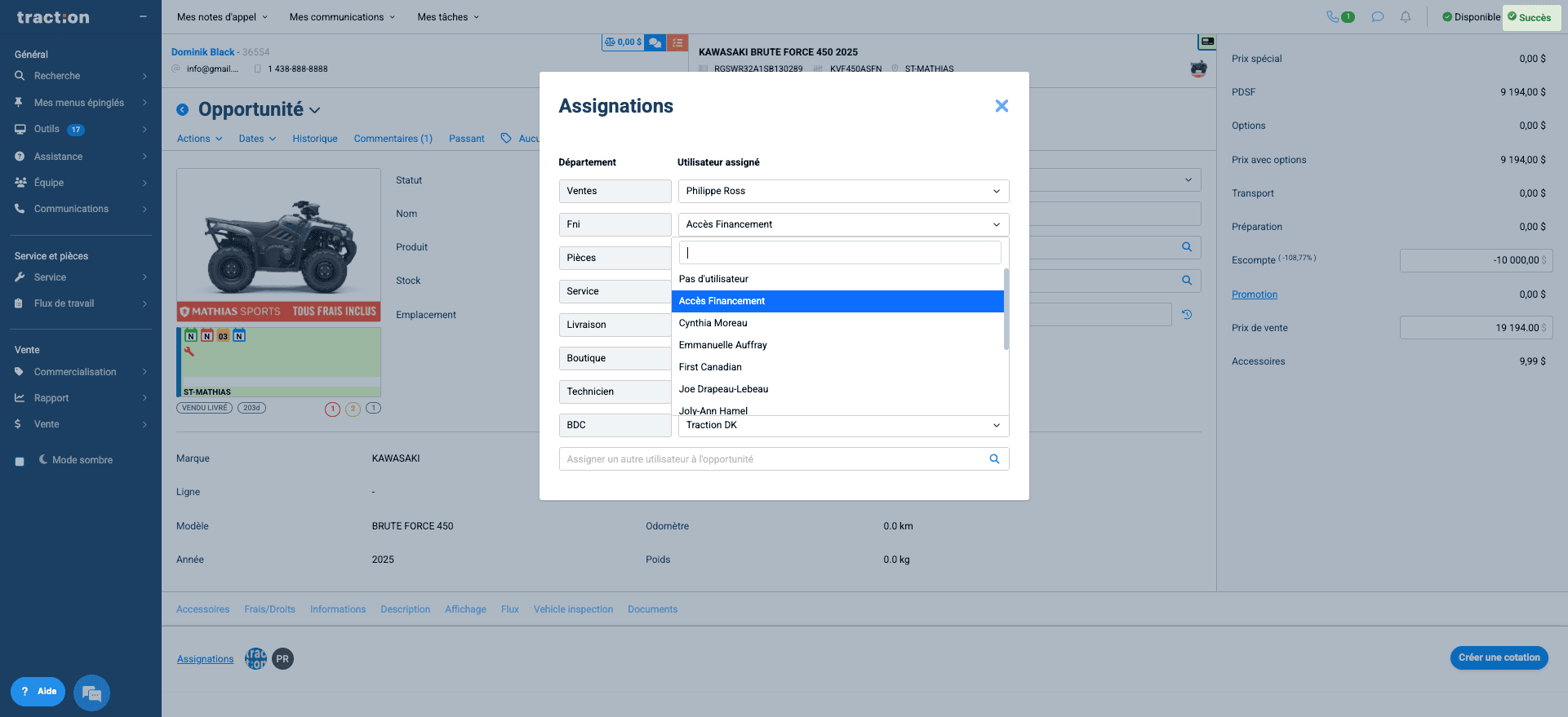Click the Aide help button
The width and height of the screenshot is (1568, 717).
38,692
